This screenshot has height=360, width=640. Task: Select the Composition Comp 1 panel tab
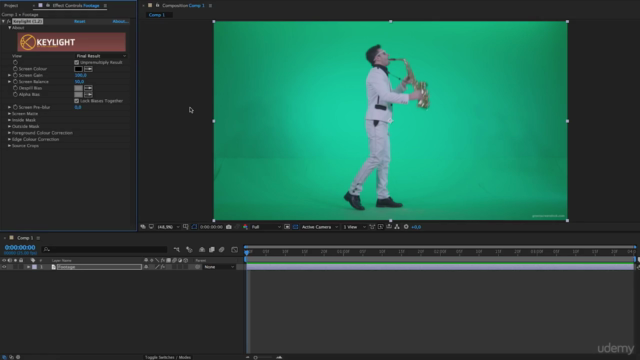pyautogui.click(x=183, y=6)
